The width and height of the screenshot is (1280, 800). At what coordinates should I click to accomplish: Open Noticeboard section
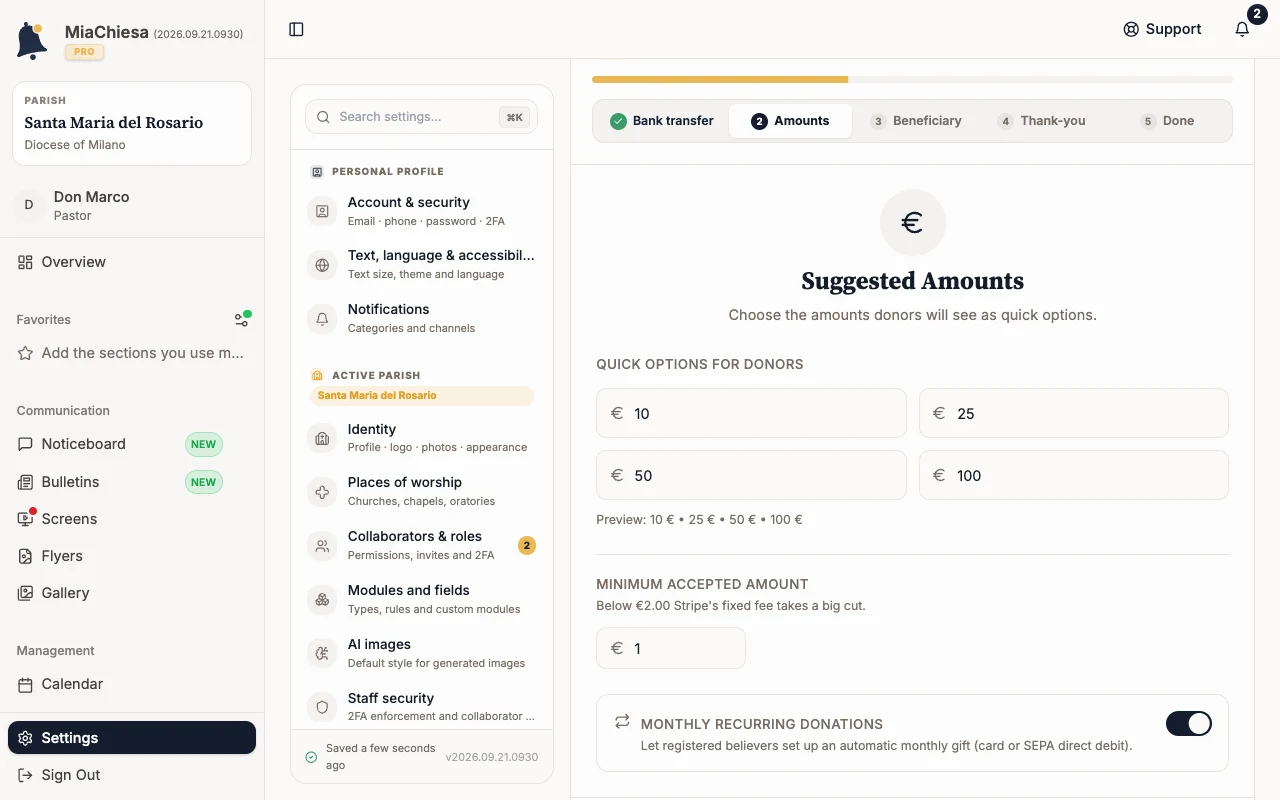pos(132,444)
